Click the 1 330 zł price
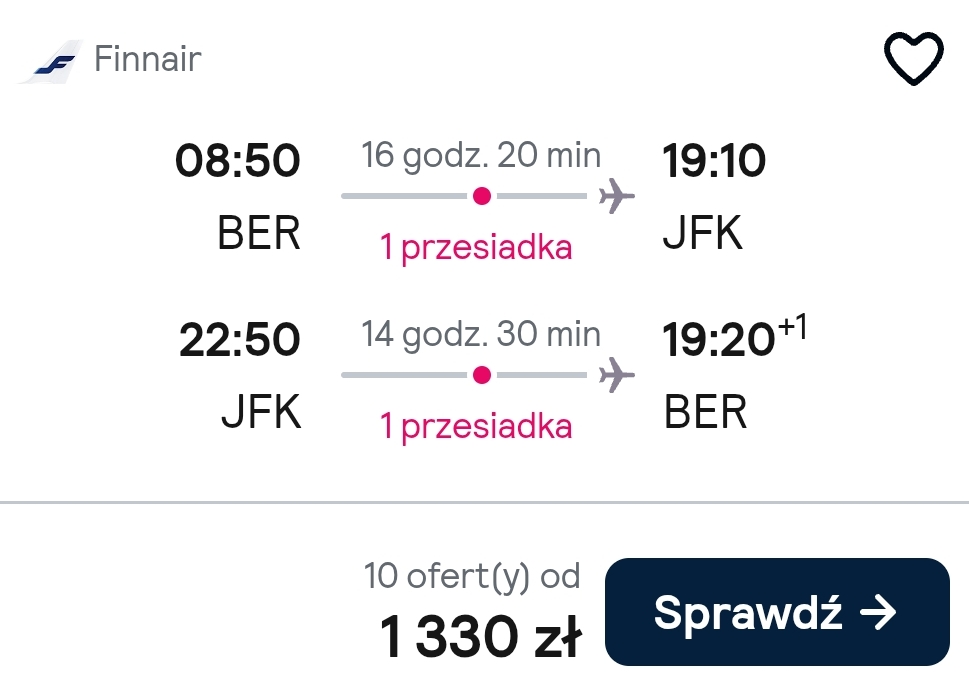The height and width of the screenshot is (676, 969). (x=480, y=636)
